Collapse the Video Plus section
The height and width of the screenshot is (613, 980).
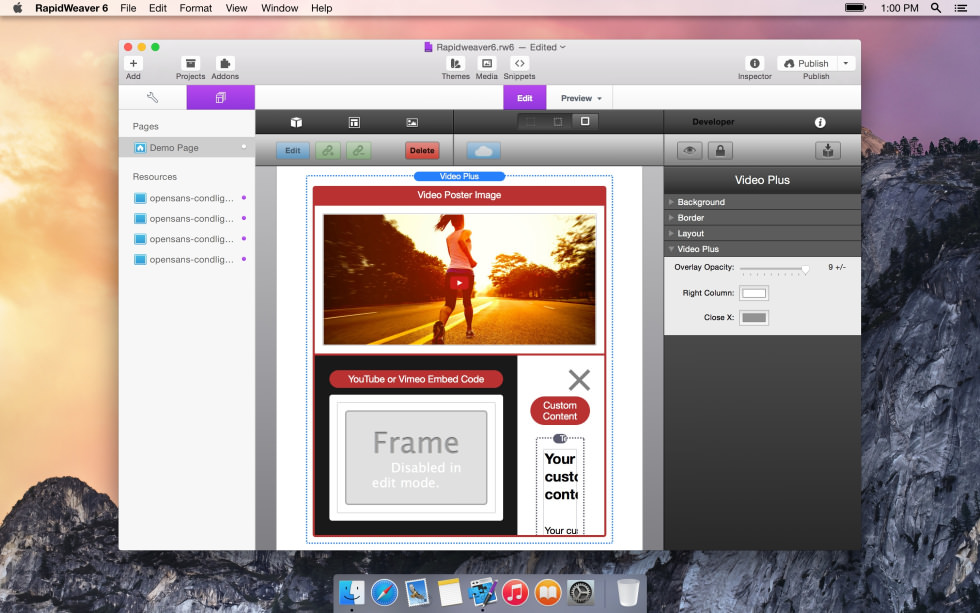click(x=762, y=249)
